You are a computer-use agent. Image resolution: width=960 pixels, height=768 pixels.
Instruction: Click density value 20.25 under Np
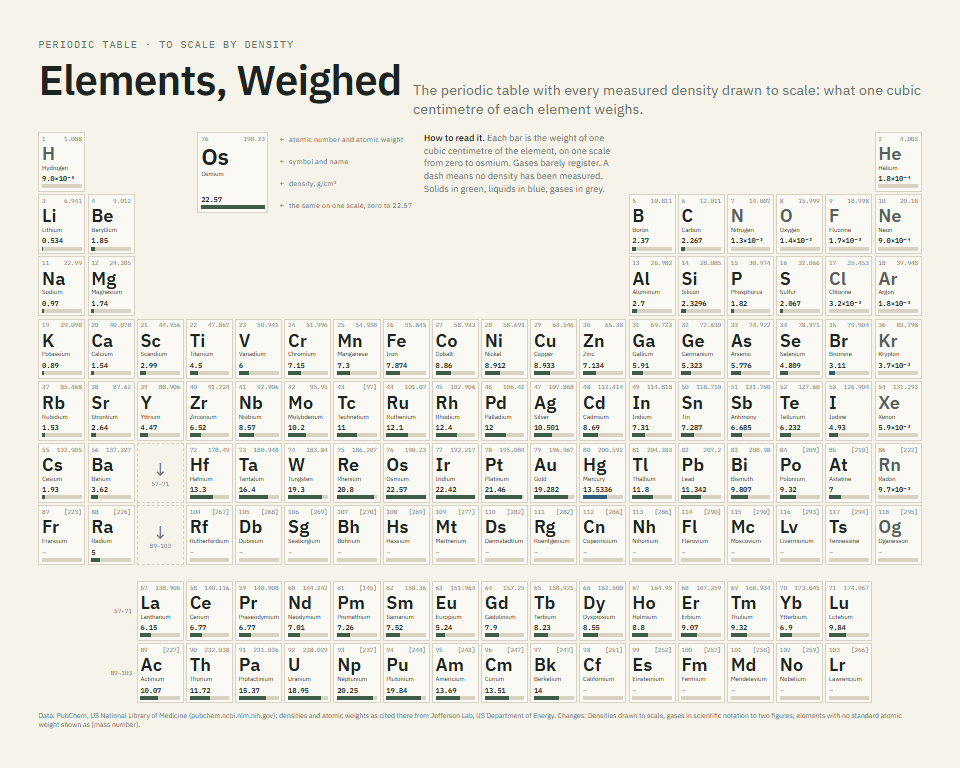(x=347, y=690)
